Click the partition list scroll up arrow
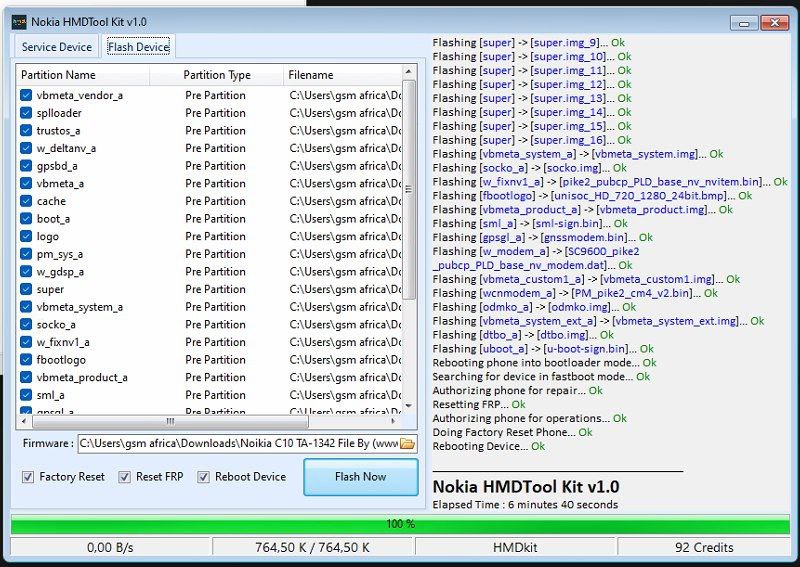Viewport: 800px width, 567px height. coord(408,71)
